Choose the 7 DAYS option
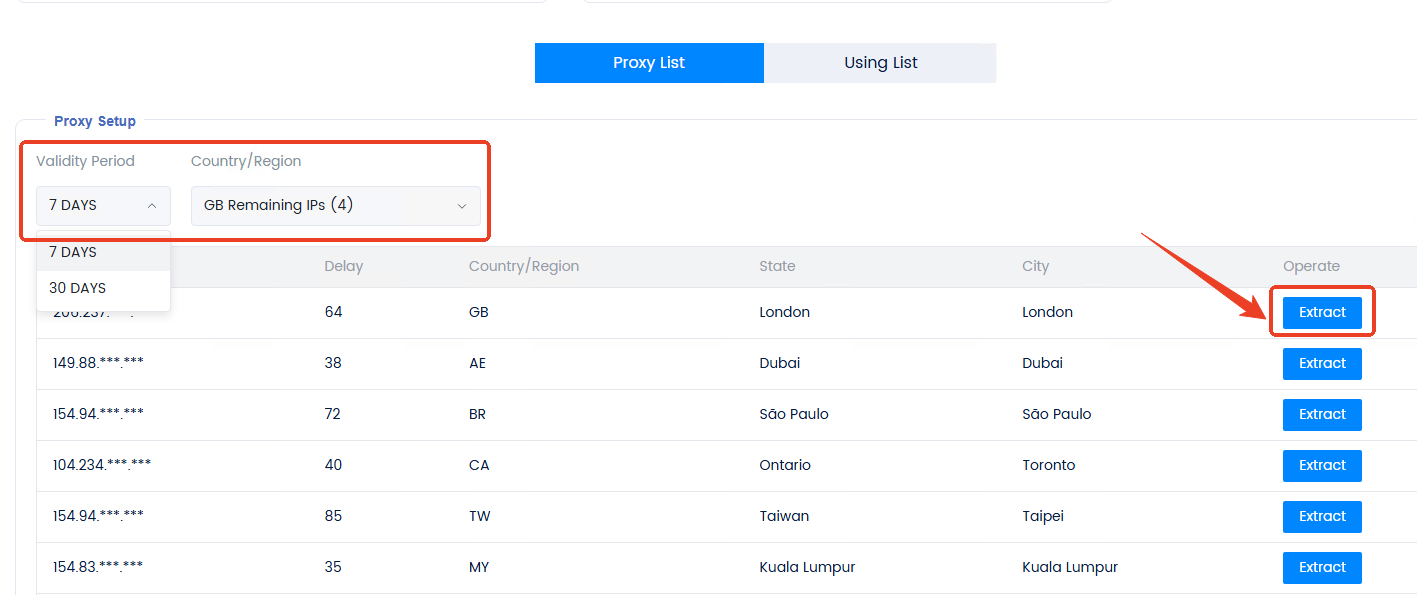The width and height of the screenshot is (1417, 595). pyautogui.click(x=73, y=252)
